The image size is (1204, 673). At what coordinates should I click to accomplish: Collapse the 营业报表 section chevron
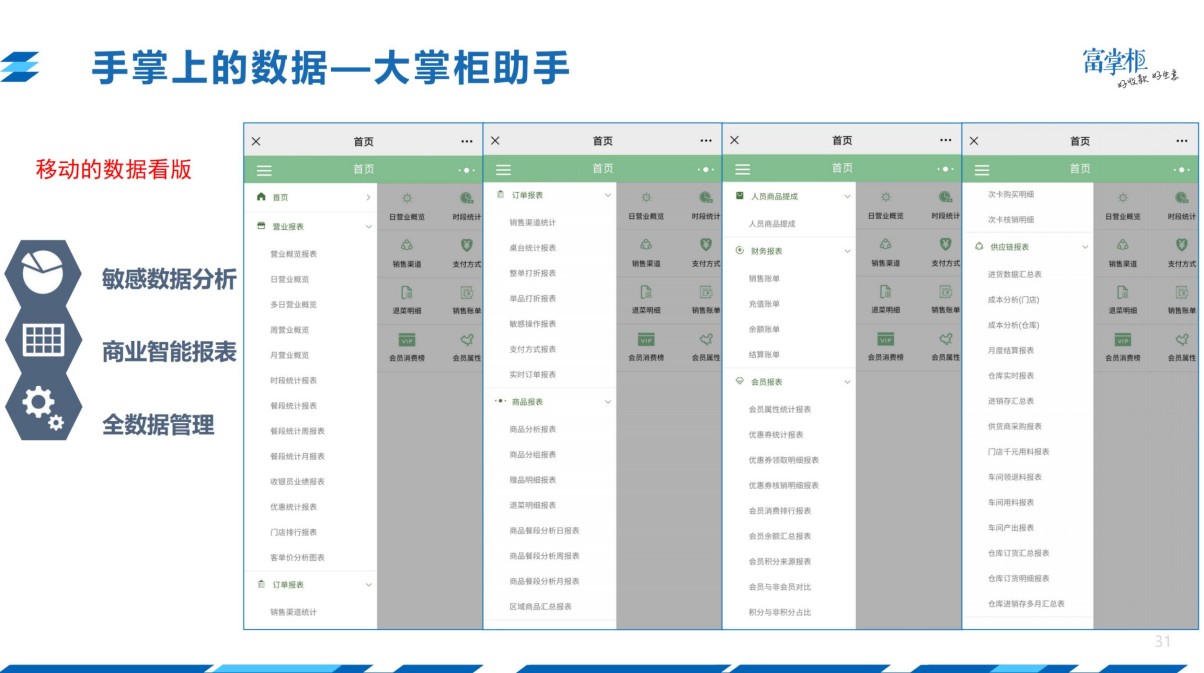[366, 226]
